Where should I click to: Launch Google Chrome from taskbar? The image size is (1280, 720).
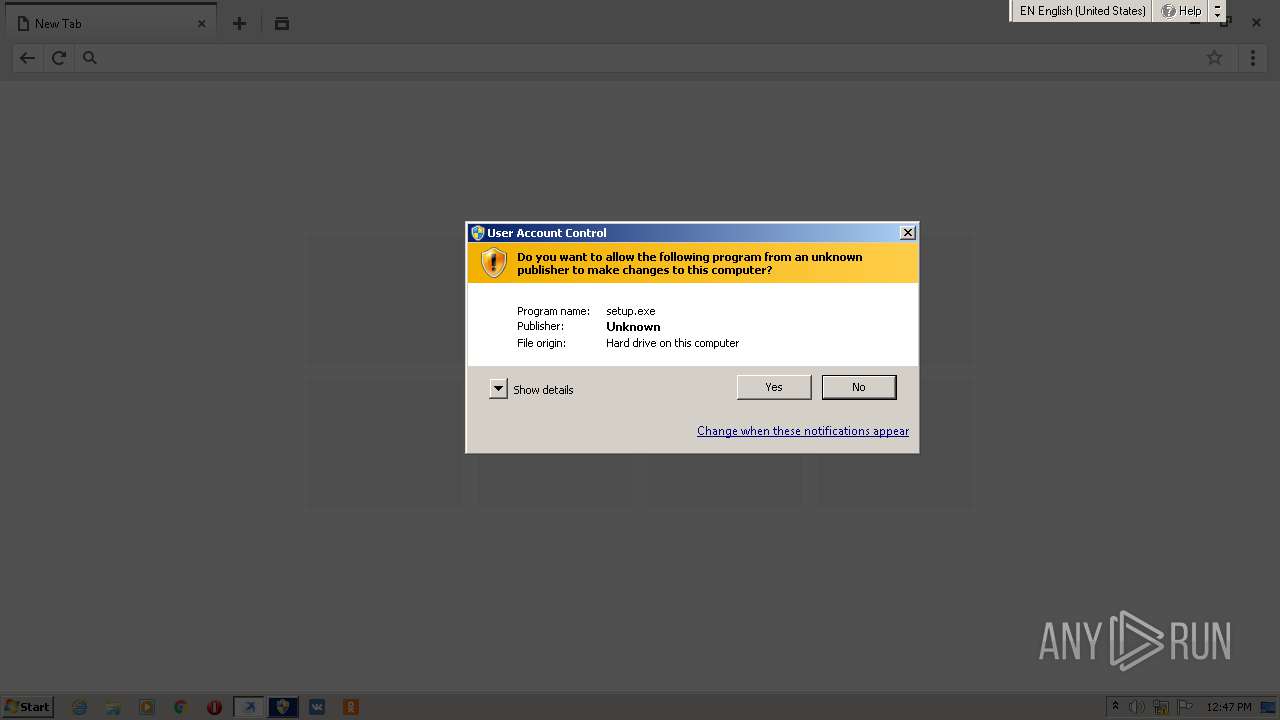[x=181, y=707]
